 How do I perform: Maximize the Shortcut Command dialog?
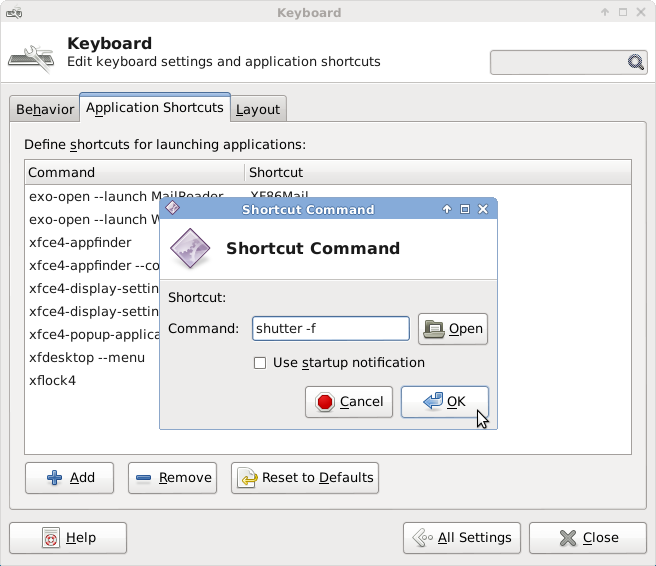[x=465, y=209]
